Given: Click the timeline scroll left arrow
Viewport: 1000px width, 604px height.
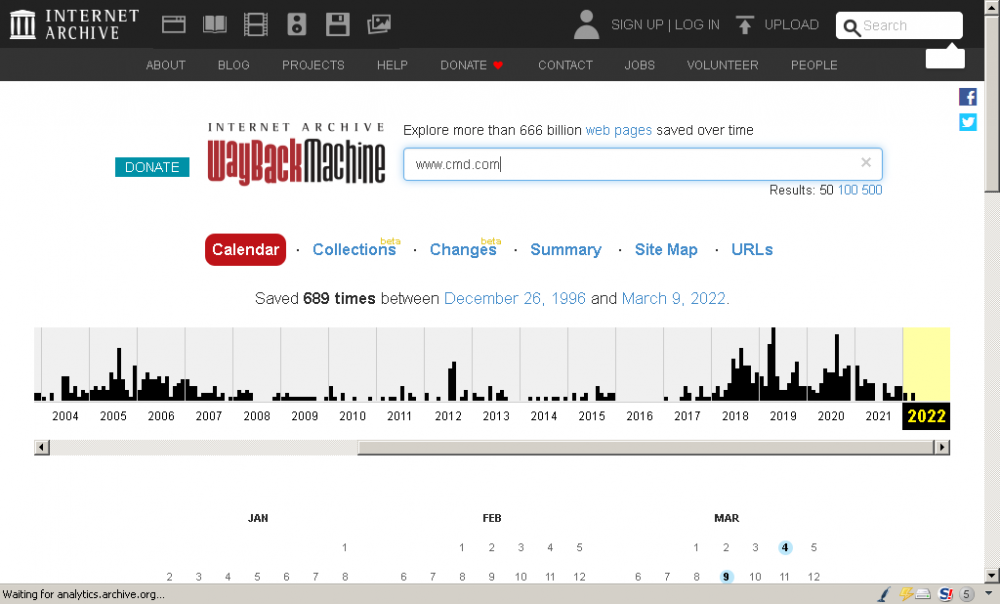Looking at the screenshot, I should (41, 447).
